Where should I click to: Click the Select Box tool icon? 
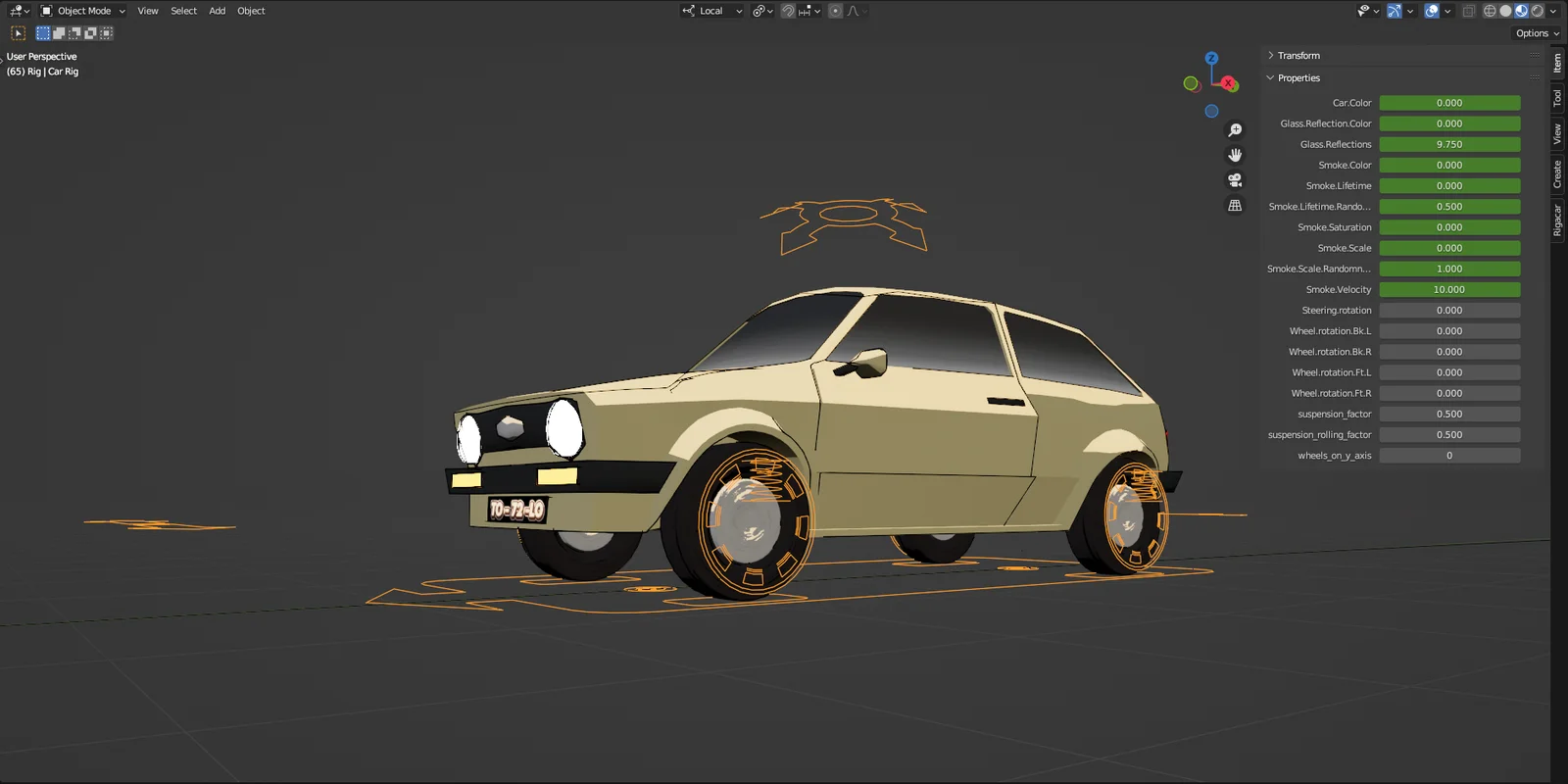18,33
